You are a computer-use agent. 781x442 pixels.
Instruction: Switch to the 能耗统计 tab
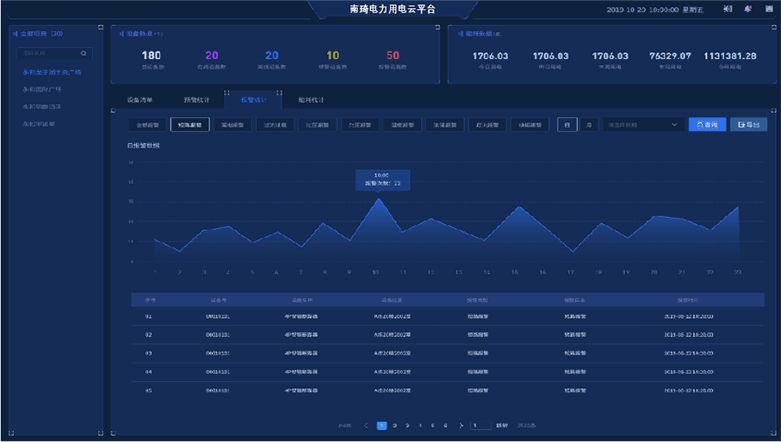pyautogui.click(x=311, y=100)
